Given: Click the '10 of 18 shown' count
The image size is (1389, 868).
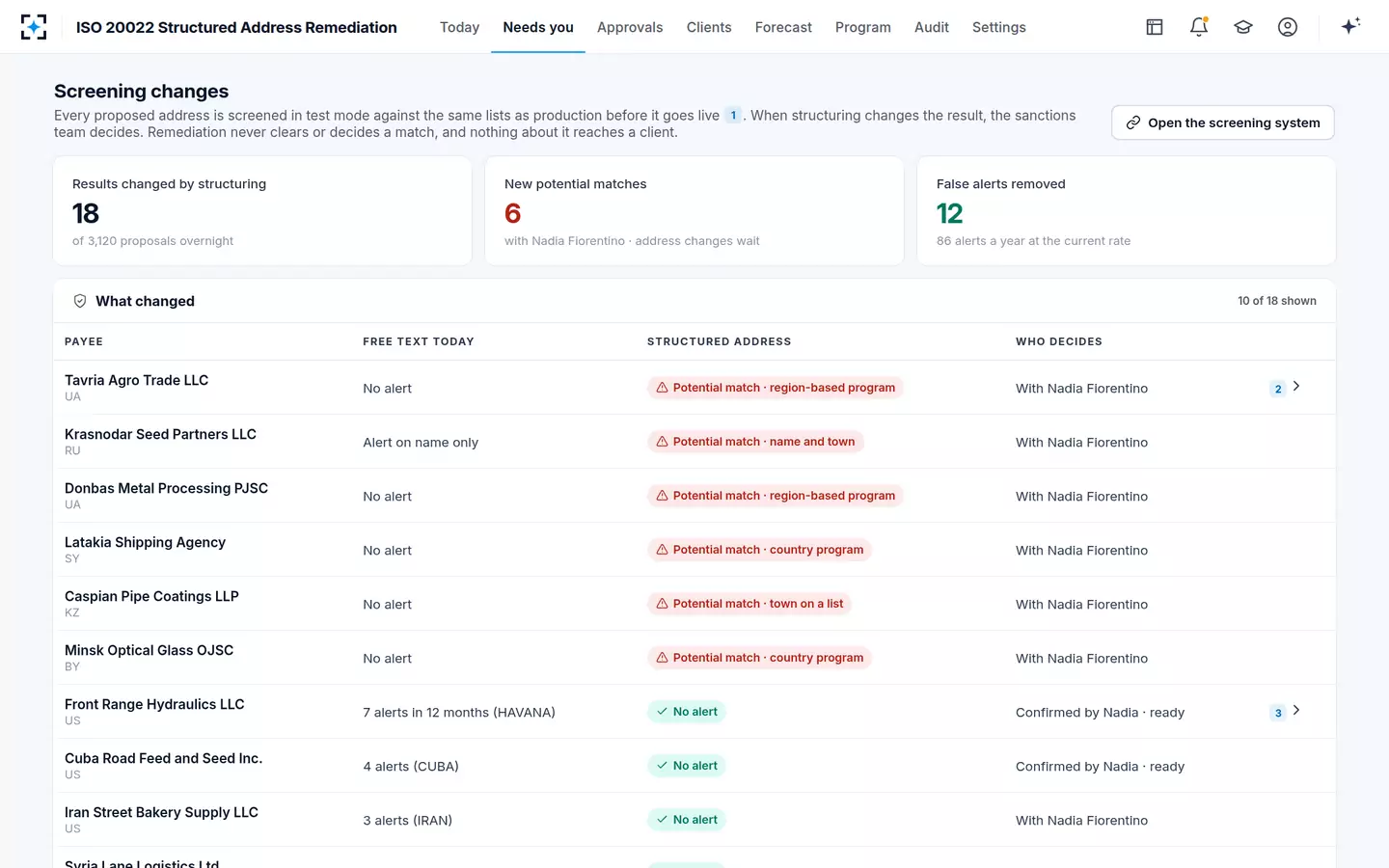Looking at the screenshot, I should (x=1277, y=301).
